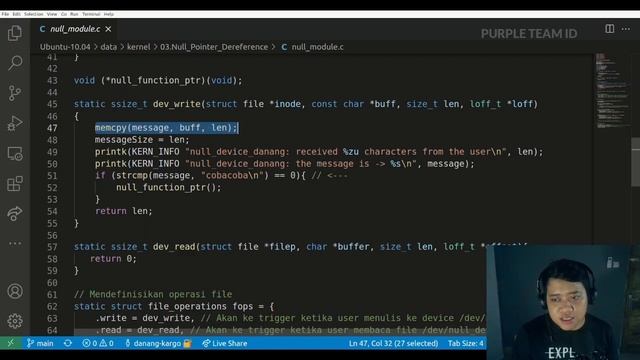Change Tab Size: 4 indentation setting
Image resolution: width=640 pixels, height=360 pixels.
pos(465,343)
